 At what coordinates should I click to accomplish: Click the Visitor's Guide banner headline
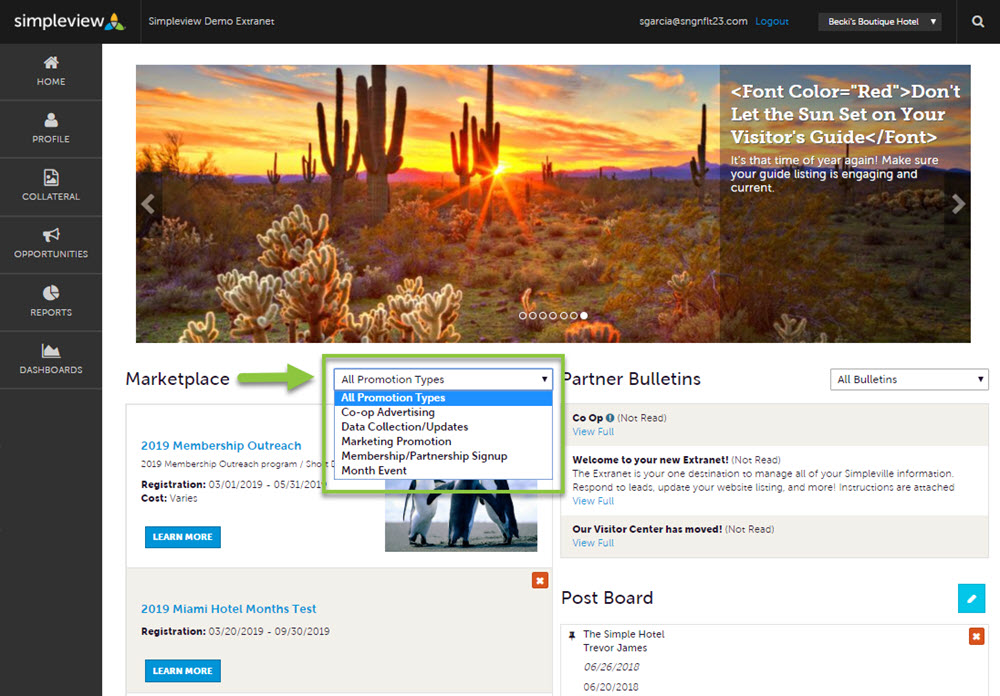point(845,114)
